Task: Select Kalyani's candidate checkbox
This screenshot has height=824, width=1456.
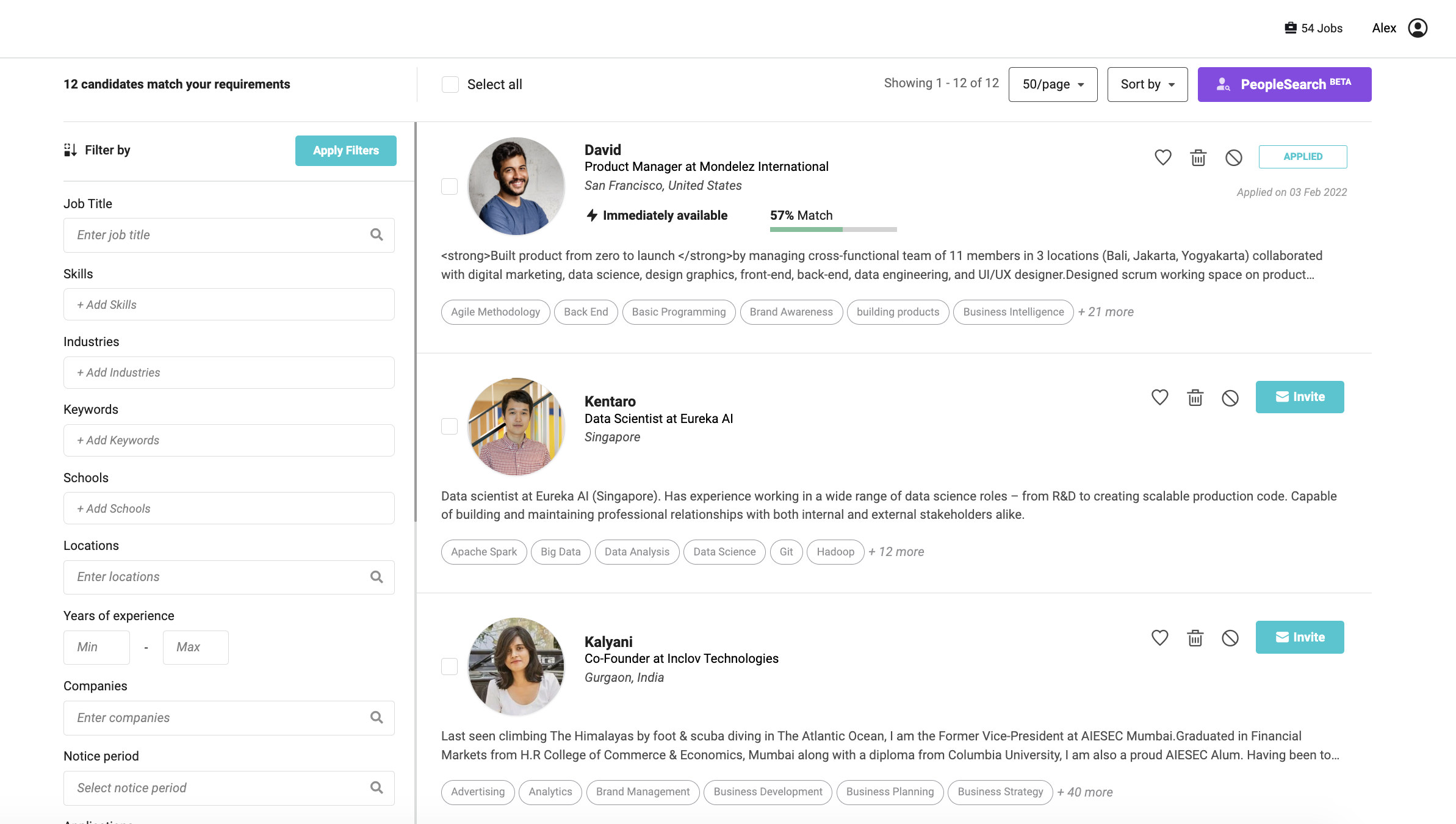Action: point(450,667)
